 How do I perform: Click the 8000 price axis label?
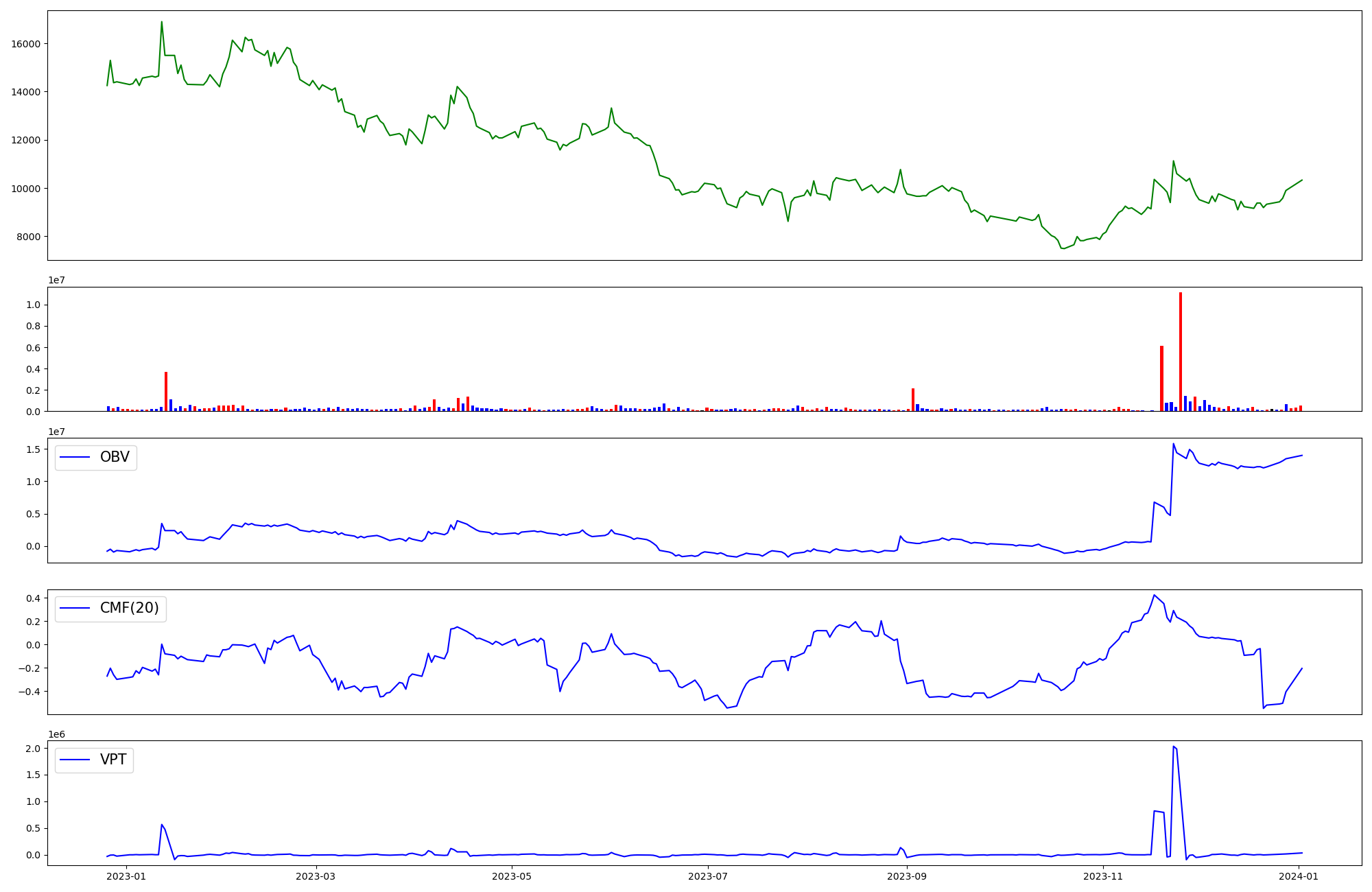tap(29, 237)
